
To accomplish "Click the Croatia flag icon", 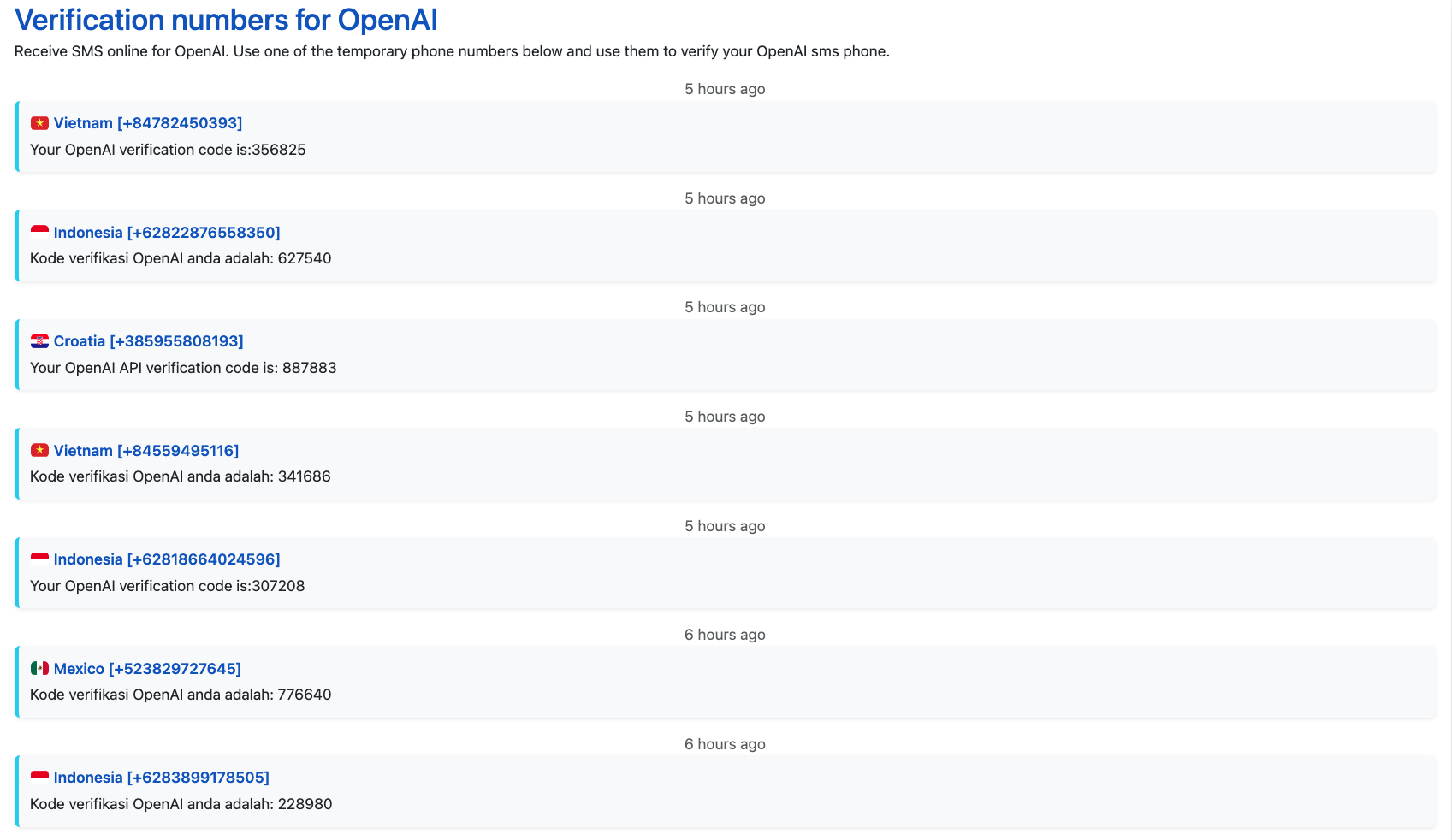I will point(39,341).
